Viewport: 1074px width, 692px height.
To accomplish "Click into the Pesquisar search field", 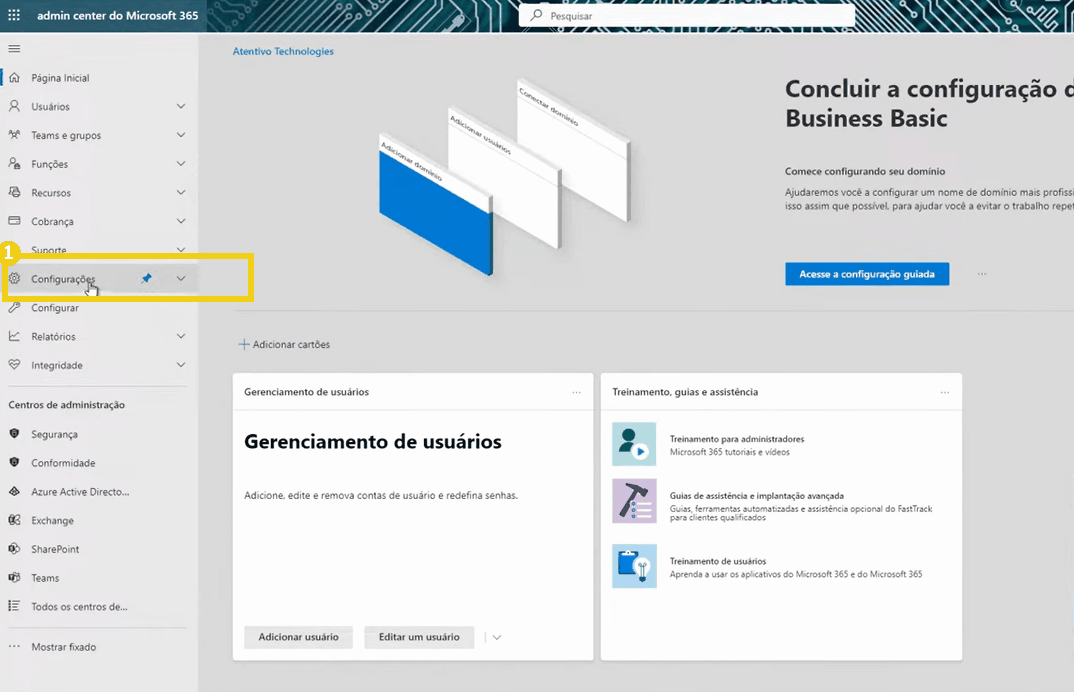I will pos(687,15).
